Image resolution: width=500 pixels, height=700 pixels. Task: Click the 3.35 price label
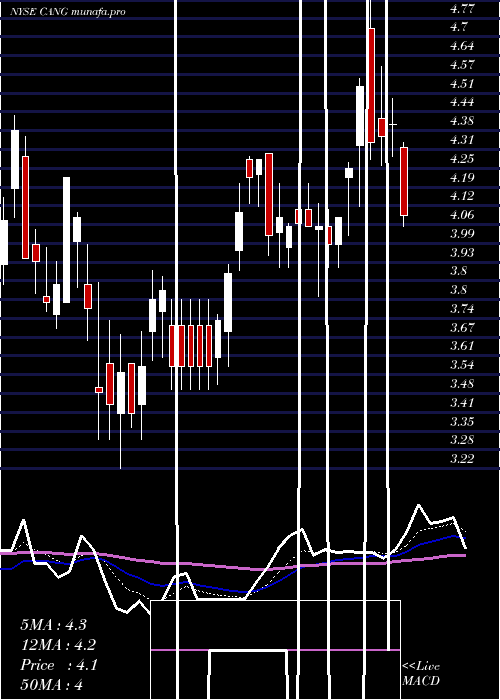click(462, 421)
